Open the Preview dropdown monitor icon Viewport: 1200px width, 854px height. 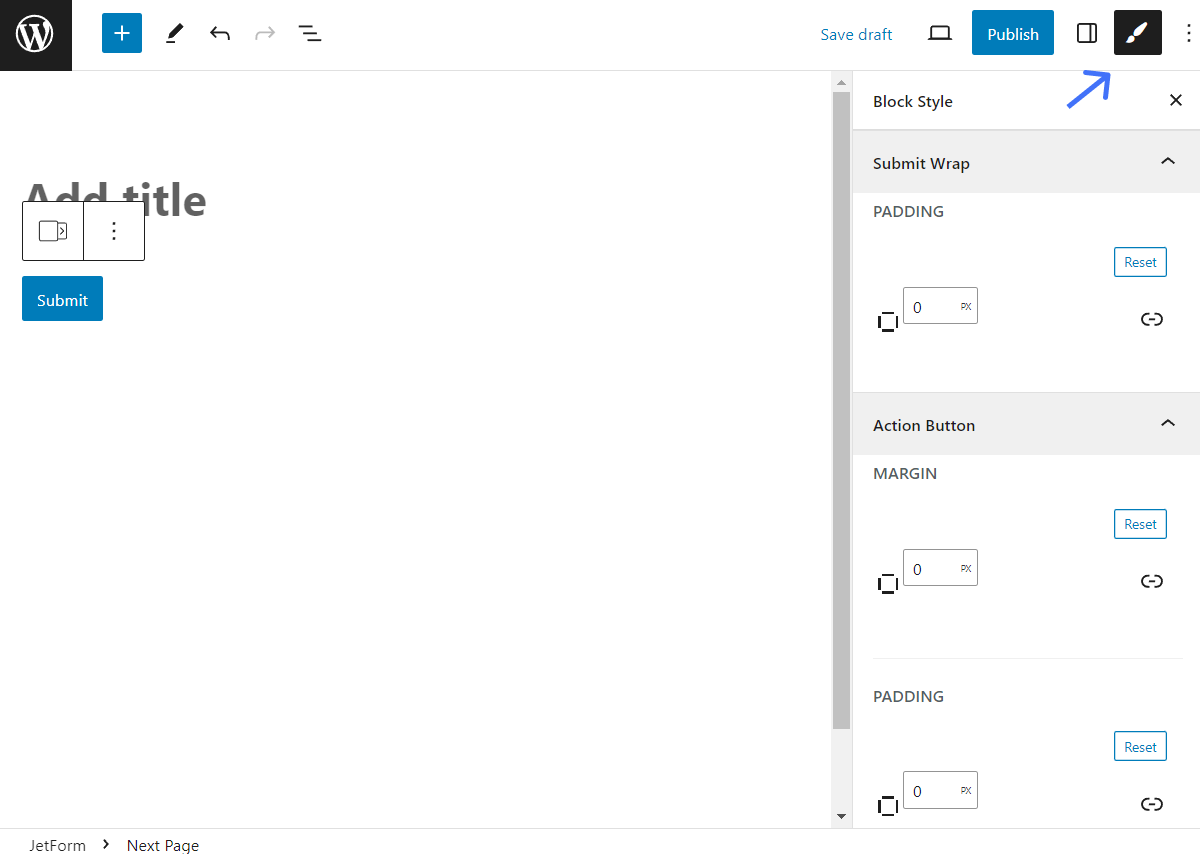[939, 33]
